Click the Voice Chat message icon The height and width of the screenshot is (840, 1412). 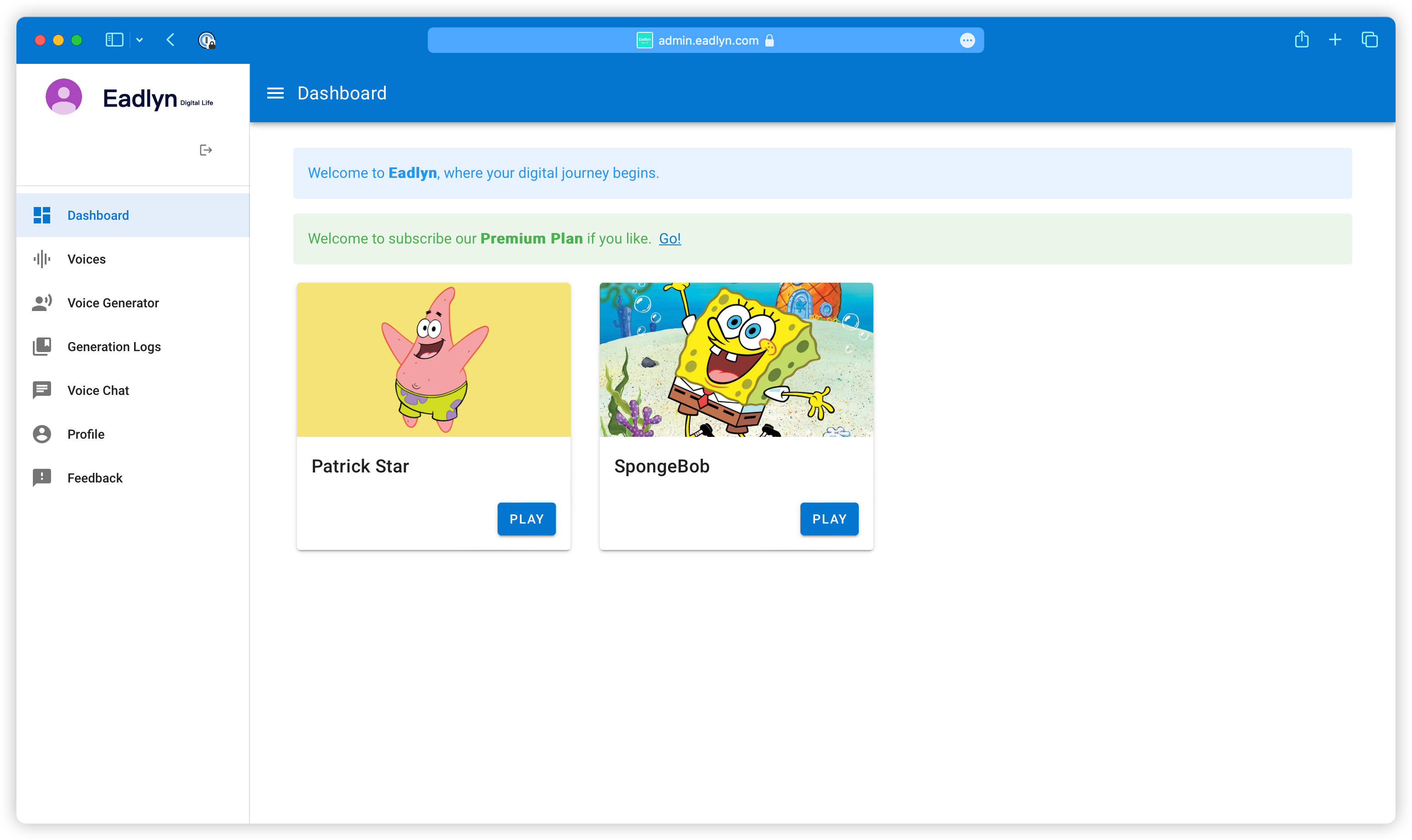pyautogui.click(x=42, y=390)
